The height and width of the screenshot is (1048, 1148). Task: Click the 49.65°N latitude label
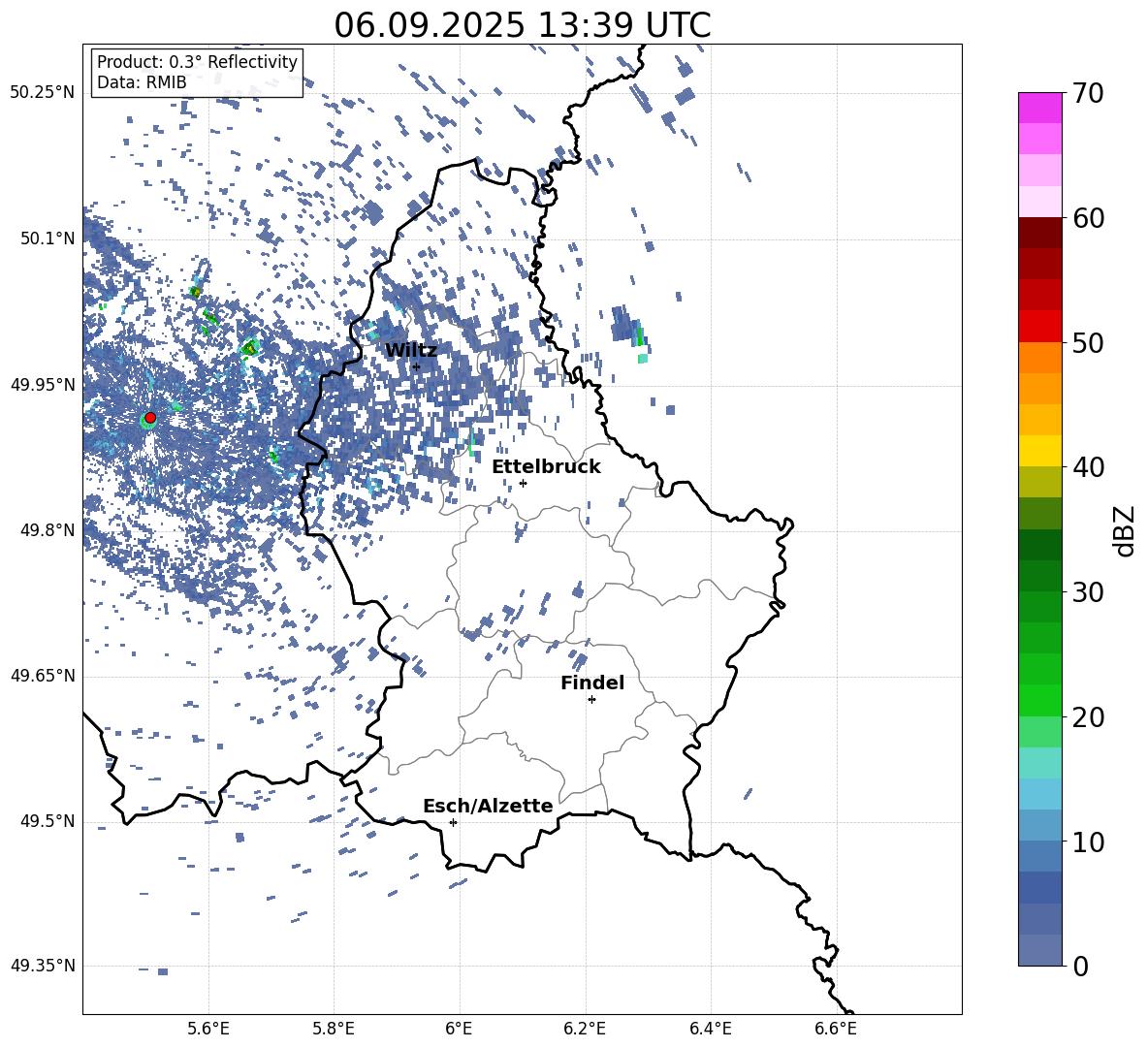[44, 675]
